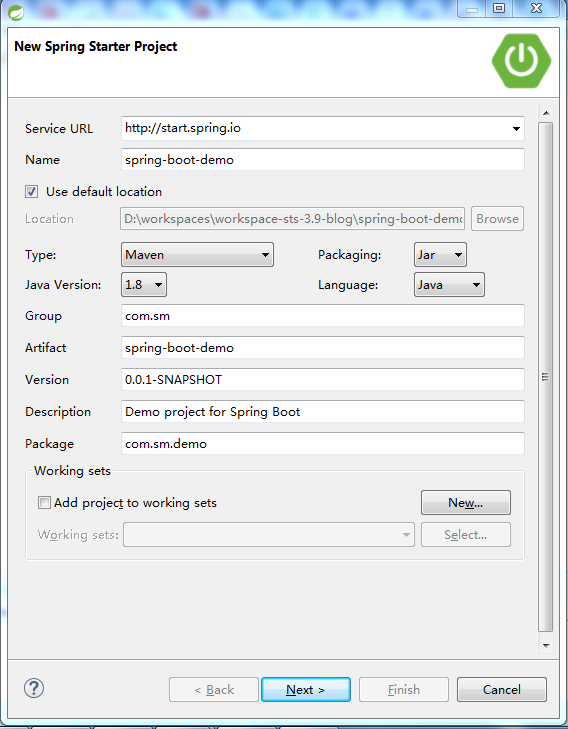Click the Description input field
Image resolution: width=568 pixels, height=729 pixels.
coord(323,411)
